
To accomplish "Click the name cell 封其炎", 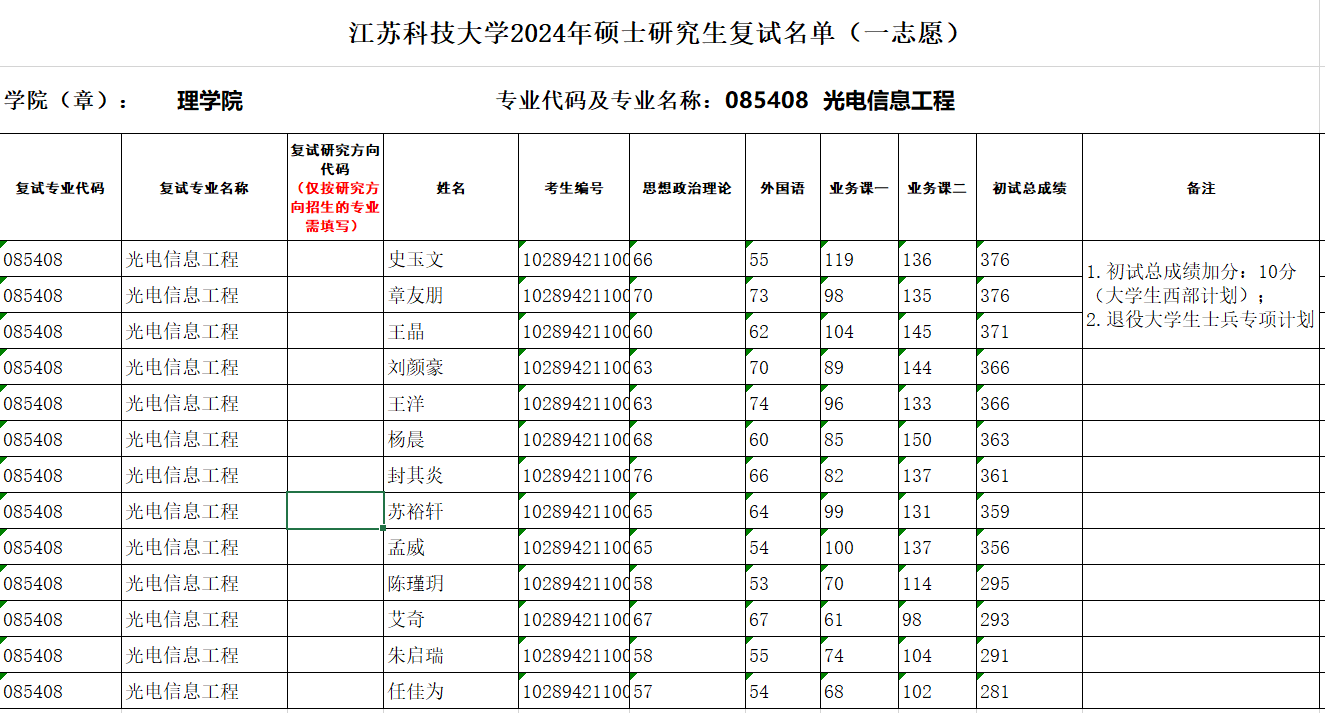I will (x=451, y=476).
